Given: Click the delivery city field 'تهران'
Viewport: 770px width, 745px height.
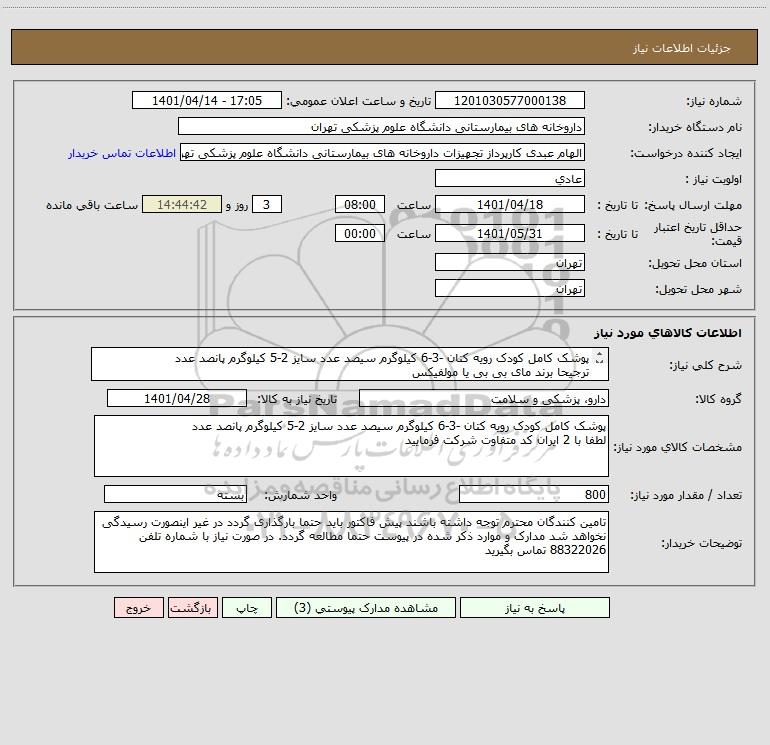Looking at the screenshot, I should point(510,288).
